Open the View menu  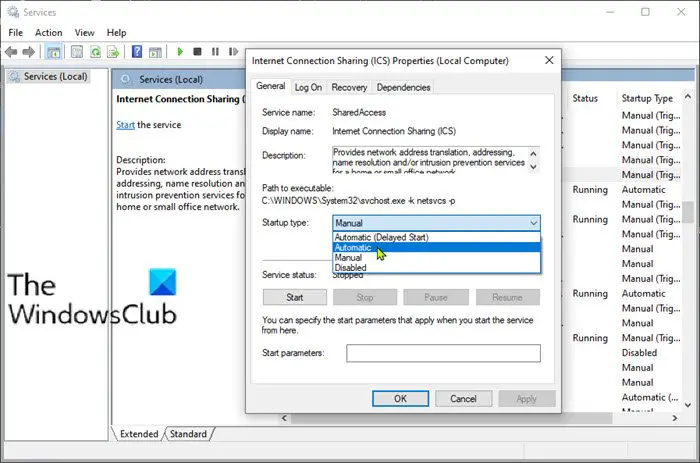(x=84, y=33)
